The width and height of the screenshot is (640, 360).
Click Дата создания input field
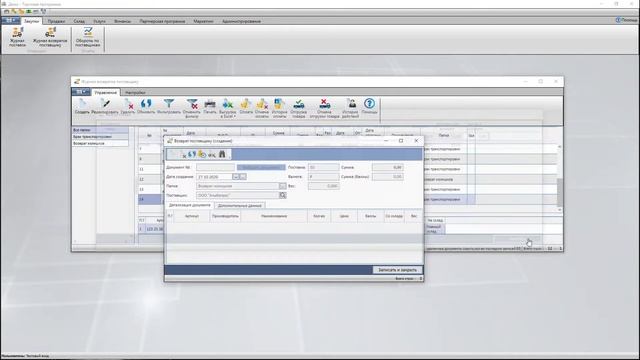coord(214,177)
